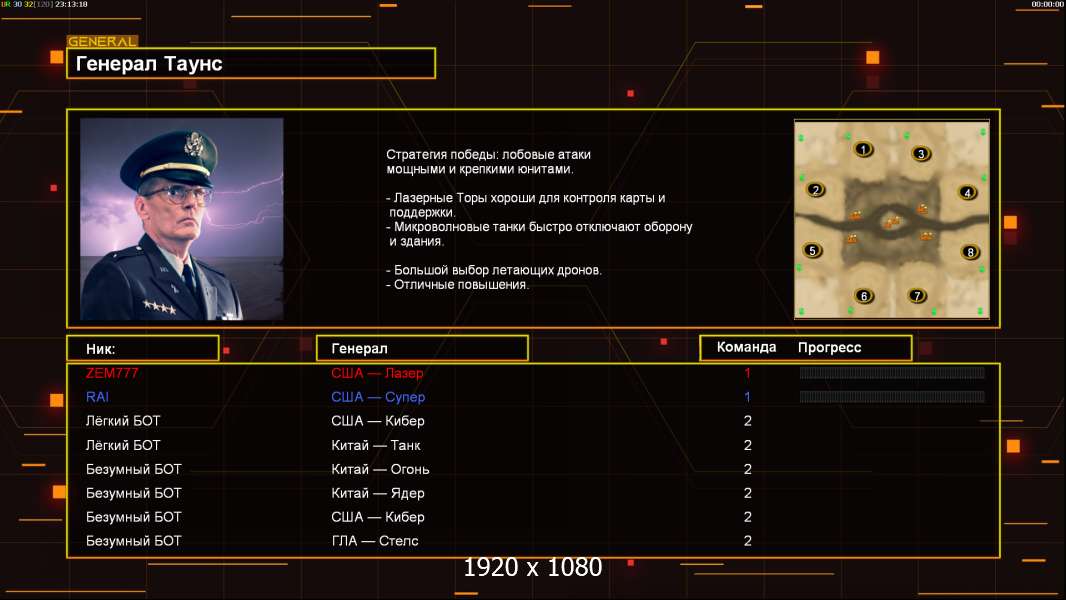The width and height of the screenshot is (1066, 600).
Task: Click the 'Китай — Ядер' general entry
Action: [x=378, y=493]
